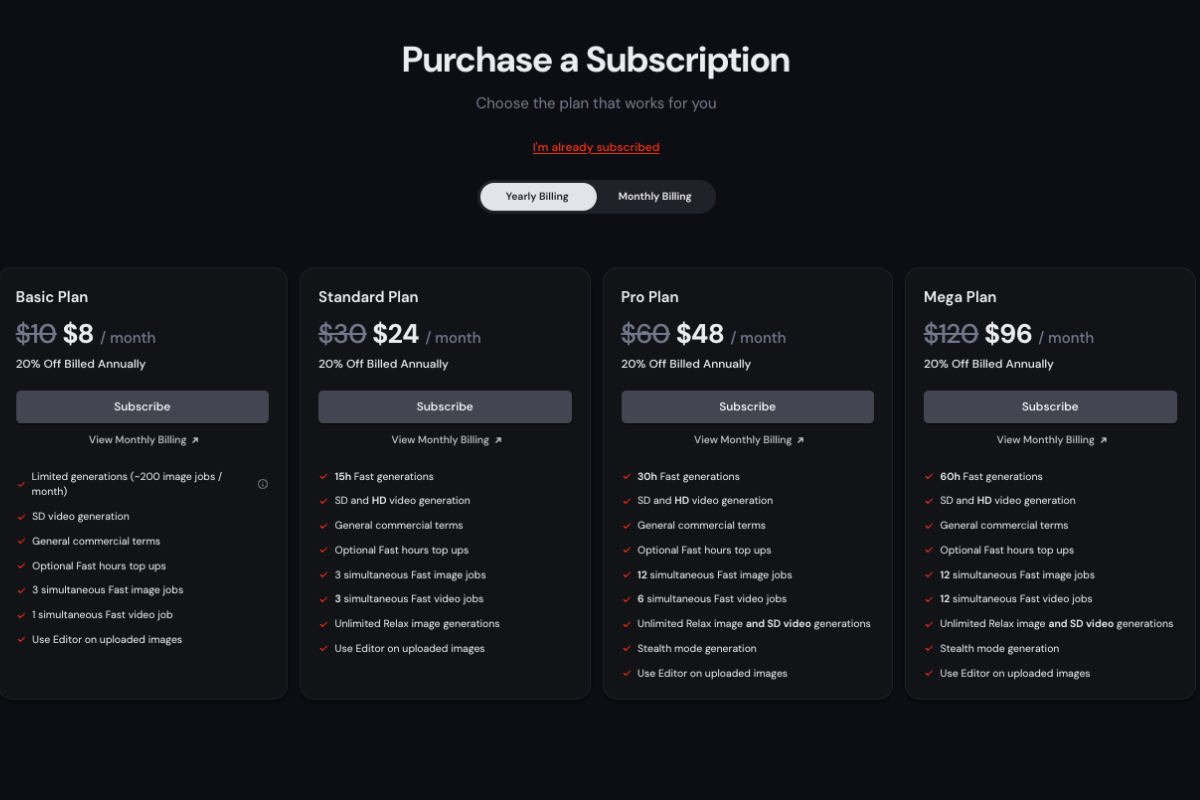Click the Mega Plan $96 price
The width and height of the screenshot is (1200, 800).
pyautogui.click(x=1008, y=334)
